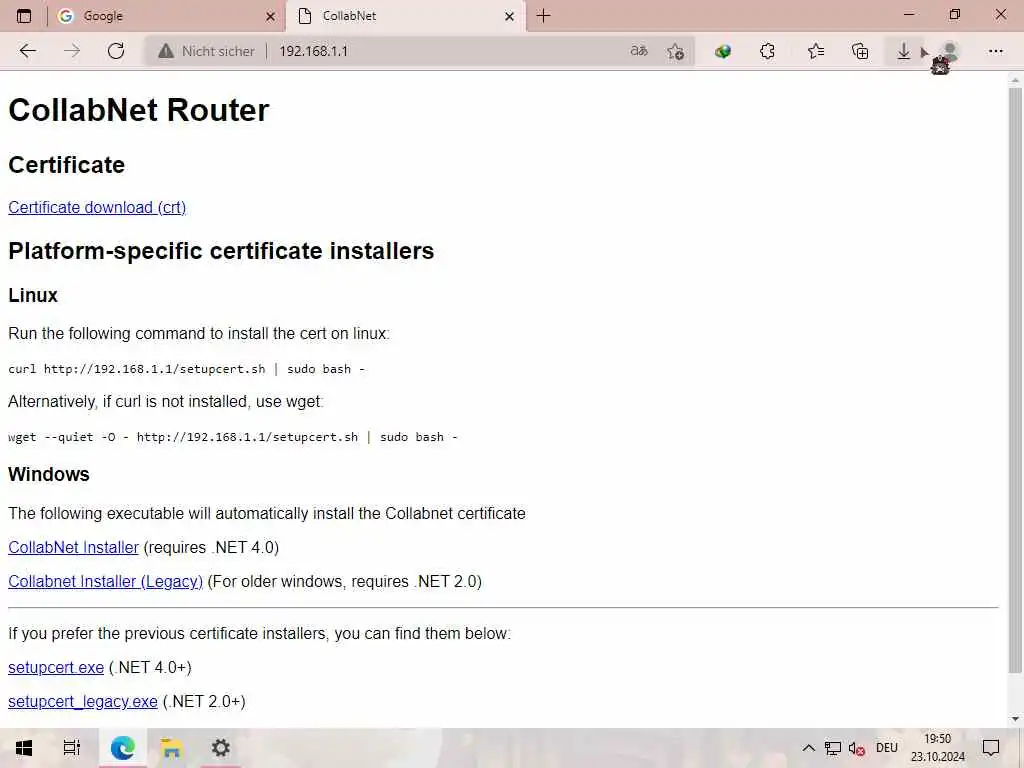Image resolution: width=1024 pixels, height=768 pixels.
Task: Open the Settings and more menu
Action: (995, 51)
